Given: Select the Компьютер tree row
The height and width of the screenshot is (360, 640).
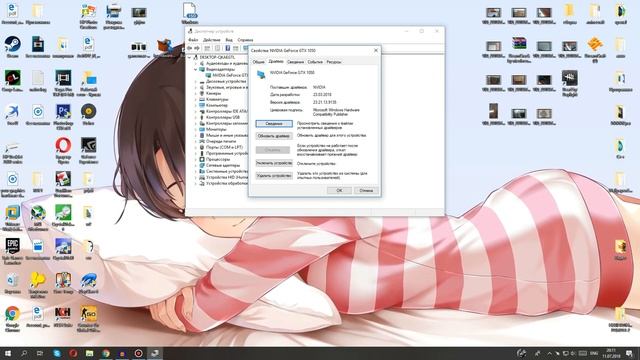Looking at the screenshot, I should (x=213, y=105).
